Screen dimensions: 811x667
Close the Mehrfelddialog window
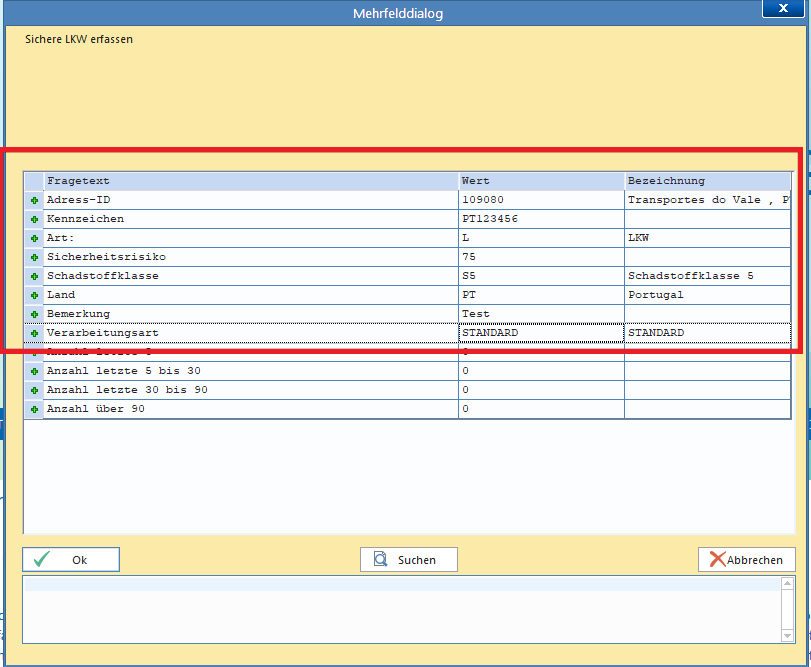click(x=783, y=8)
